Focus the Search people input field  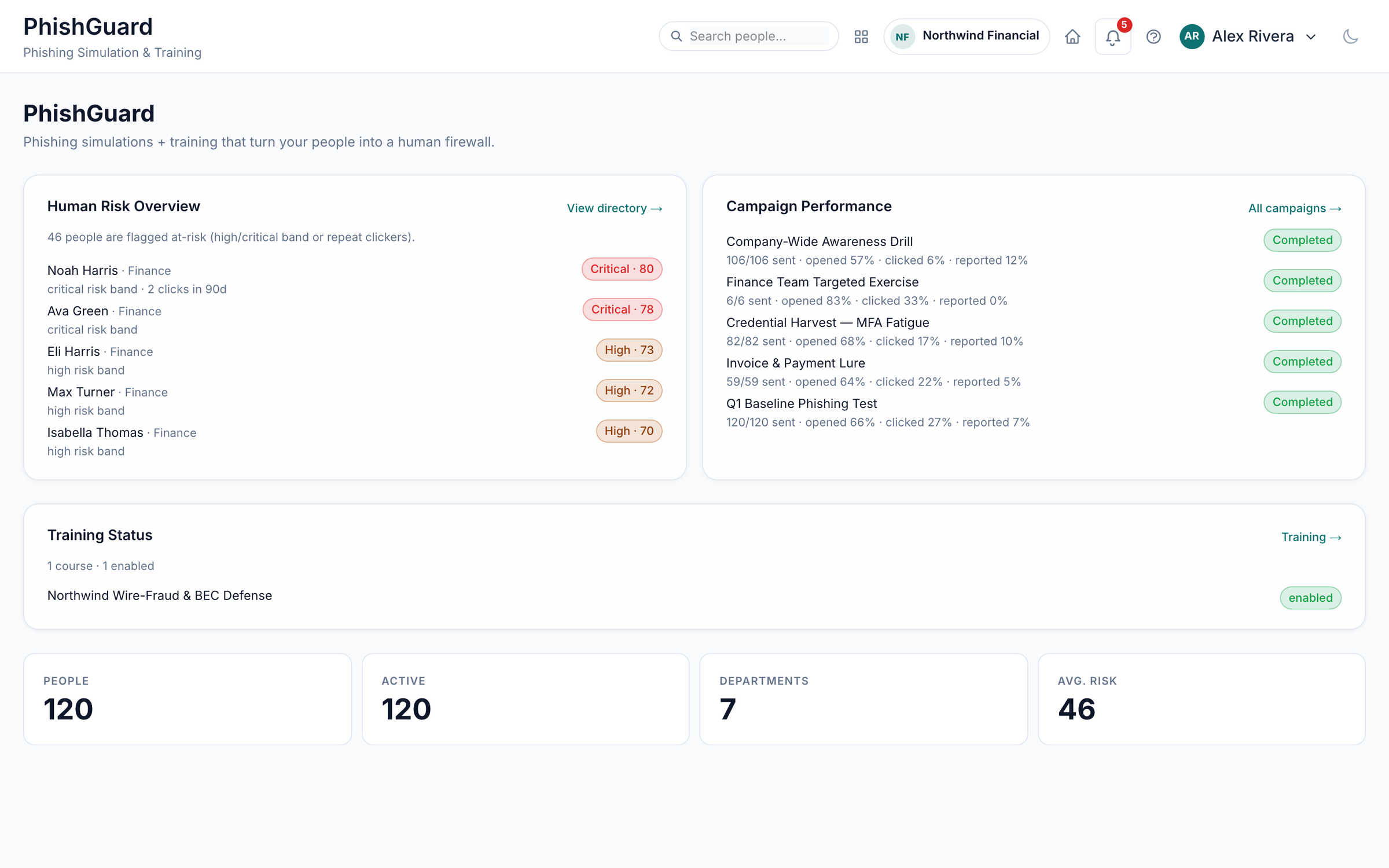tap(758, 36)
